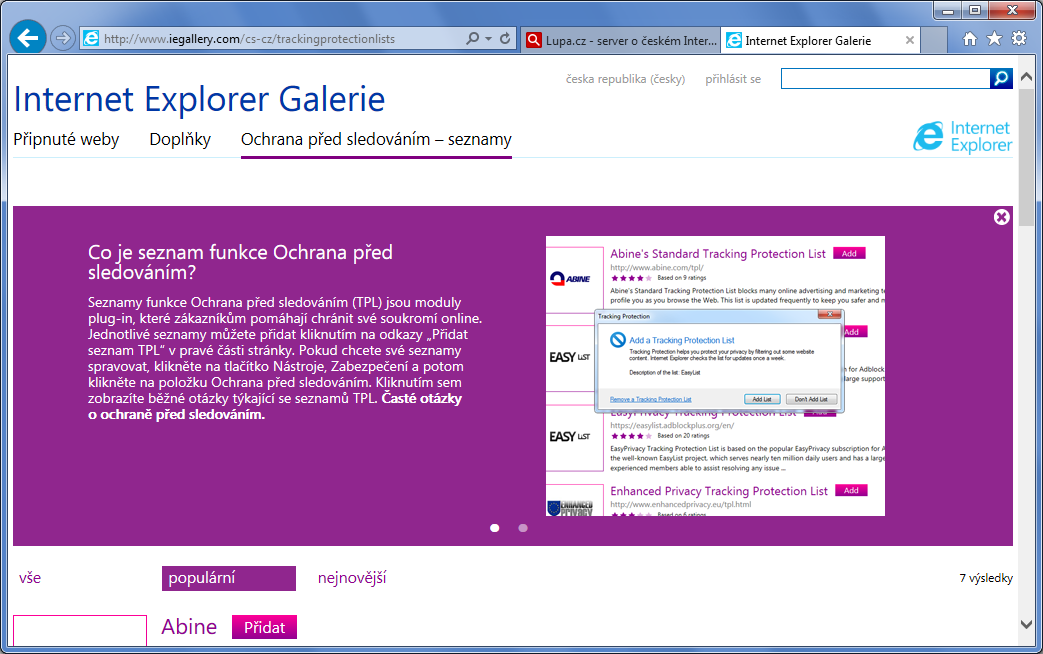Screen dimensions: 1043x654
Task: Close the purple info banner
Action: [x=1002, y=217]
